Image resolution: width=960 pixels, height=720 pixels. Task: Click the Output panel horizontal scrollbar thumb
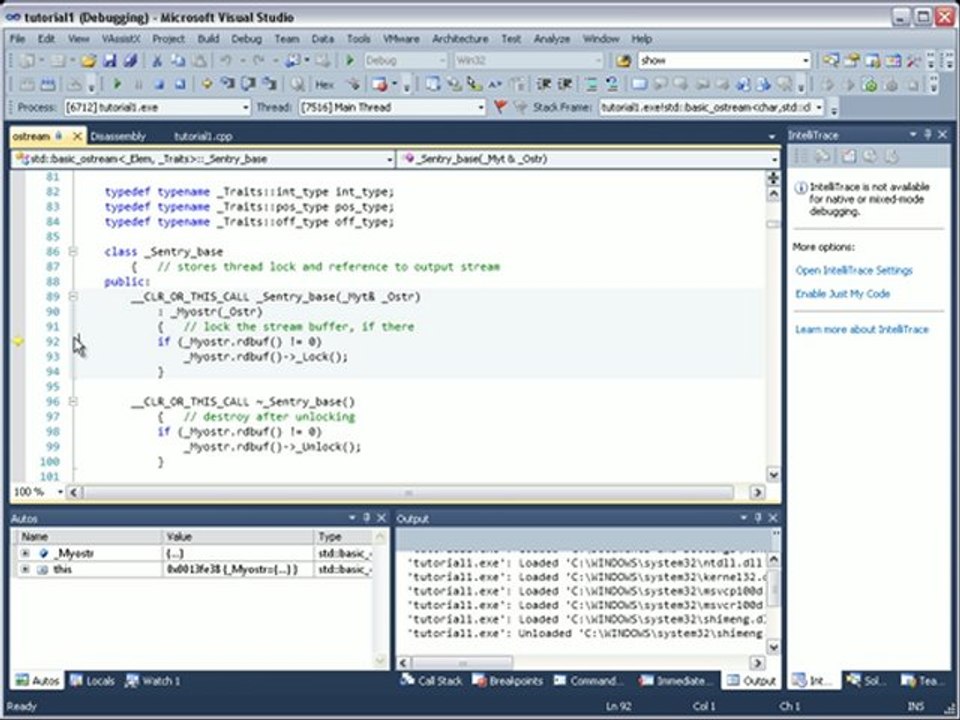(463, 663)
